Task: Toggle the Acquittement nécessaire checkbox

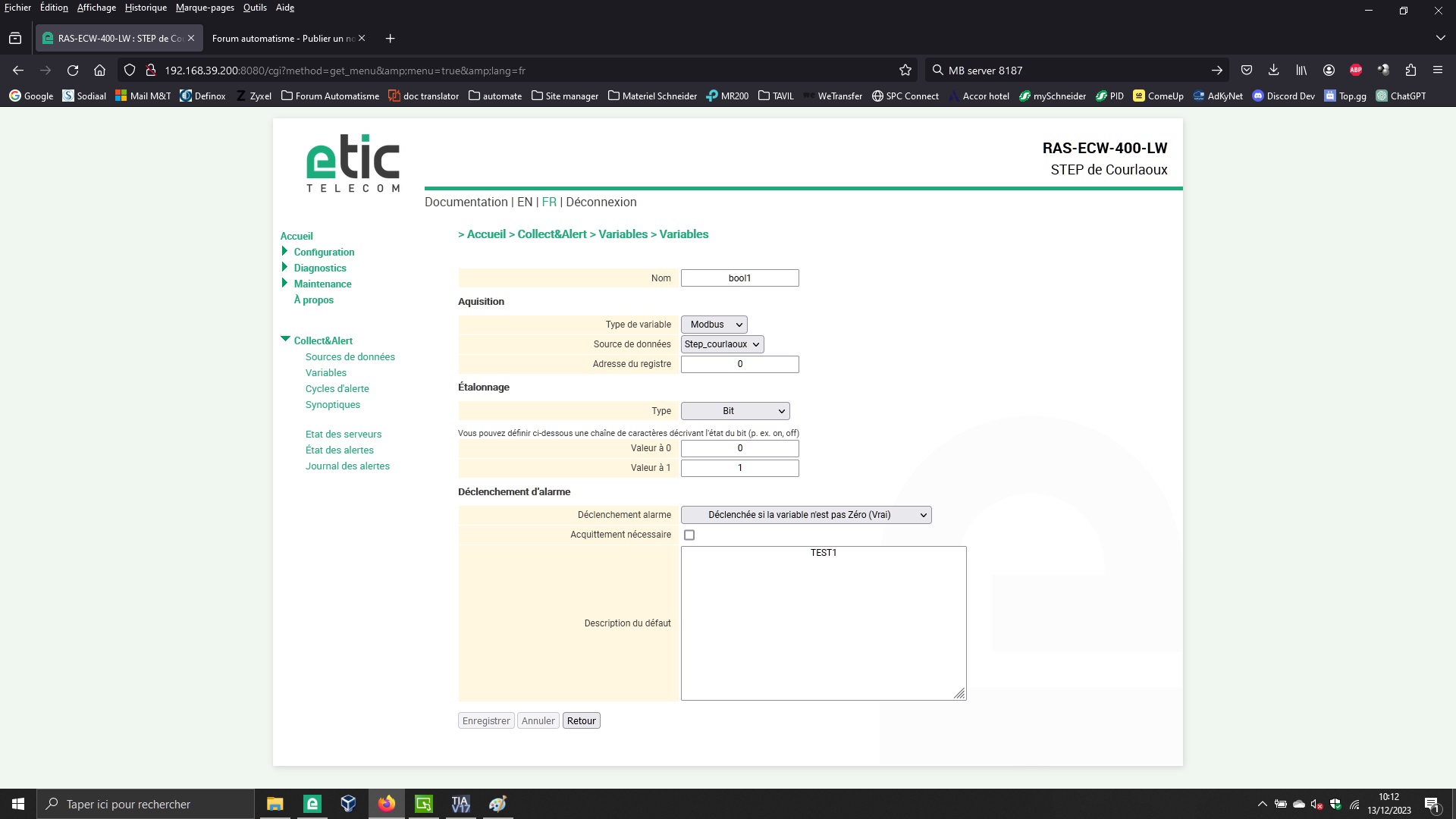Action: tap(689, 535)
